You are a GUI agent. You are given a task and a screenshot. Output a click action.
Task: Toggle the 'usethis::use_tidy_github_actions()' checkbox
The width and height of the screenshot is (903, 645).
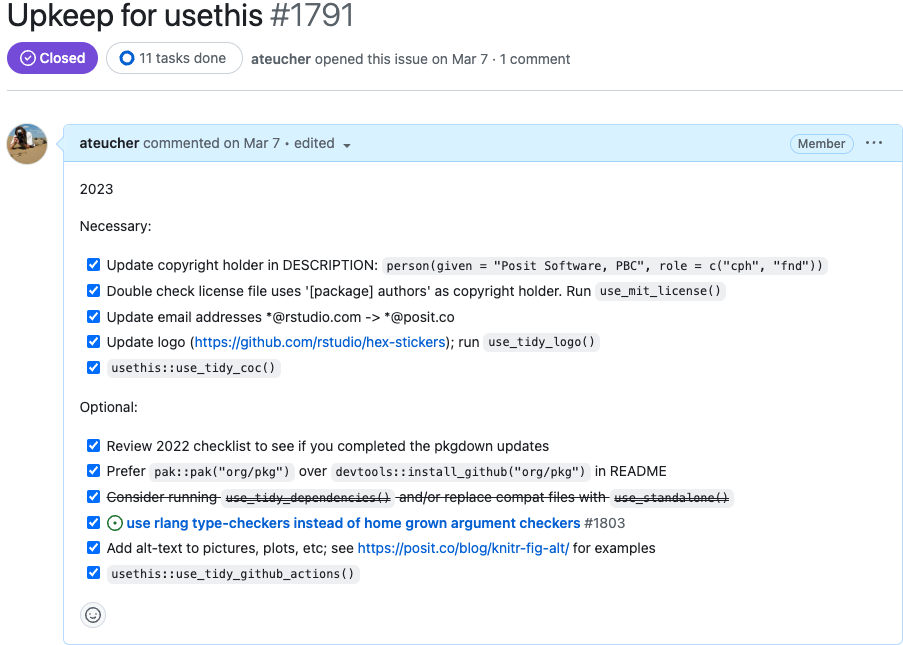tap(93, 572)
